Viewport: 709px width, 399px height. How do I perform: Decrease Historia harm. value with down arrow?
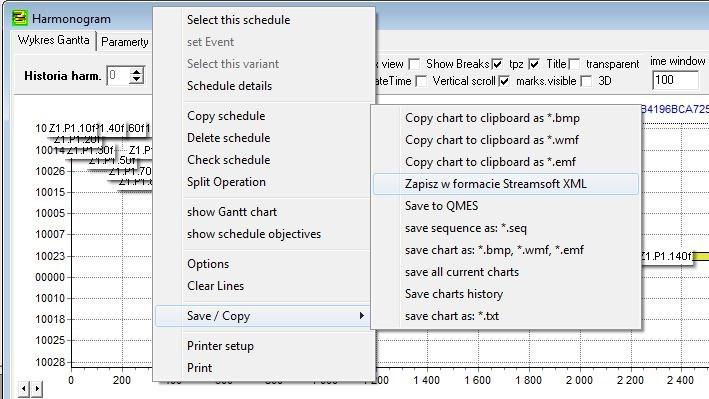[137, 80]
